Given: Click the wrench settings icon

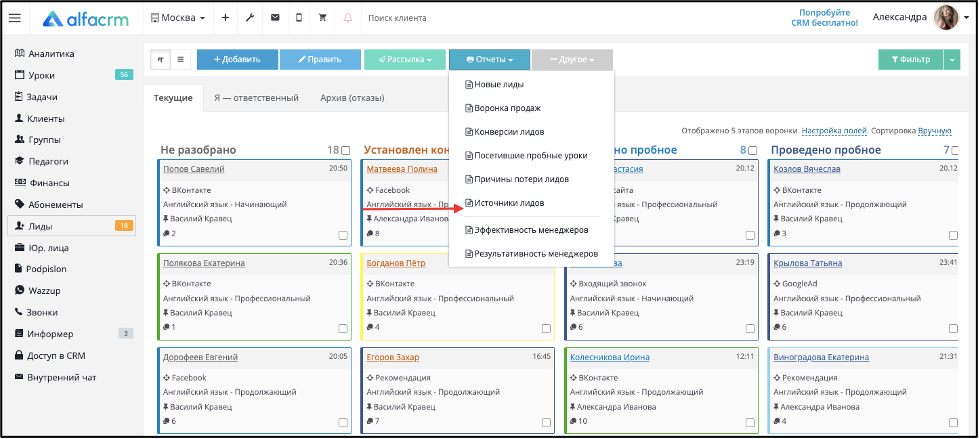Looking at the screenshot, I should tap(249, 18).
